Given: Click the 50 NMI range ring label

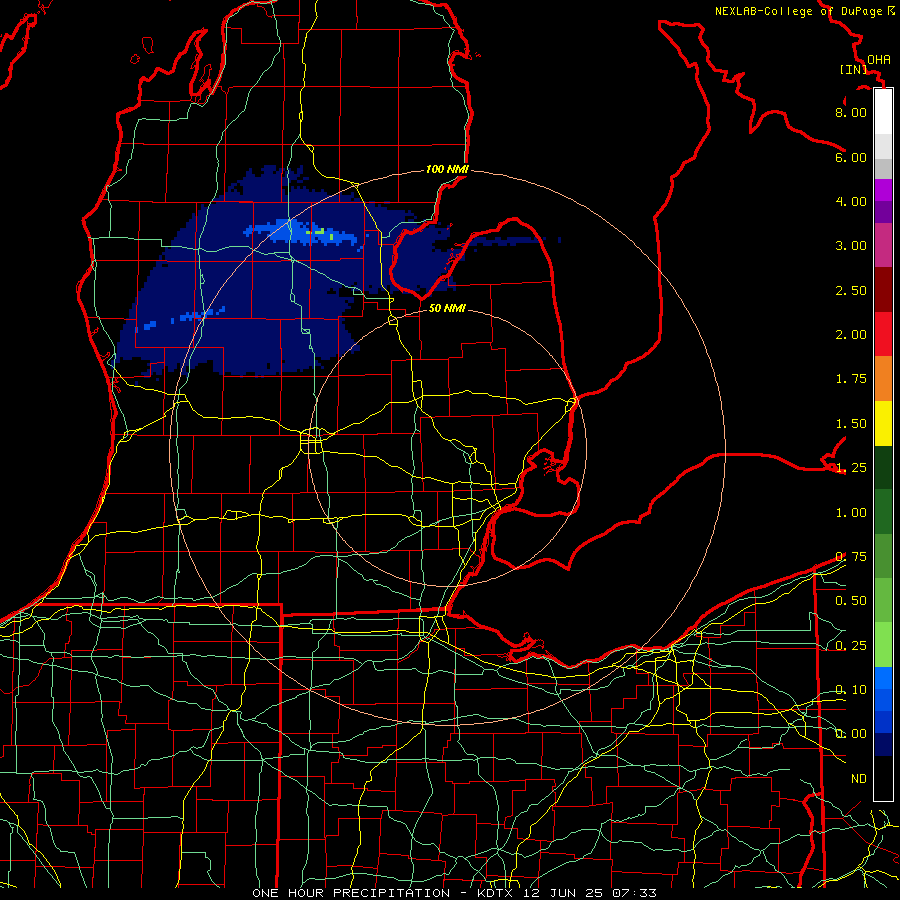Looking at the screenshot, I should [x=447, y=308].
